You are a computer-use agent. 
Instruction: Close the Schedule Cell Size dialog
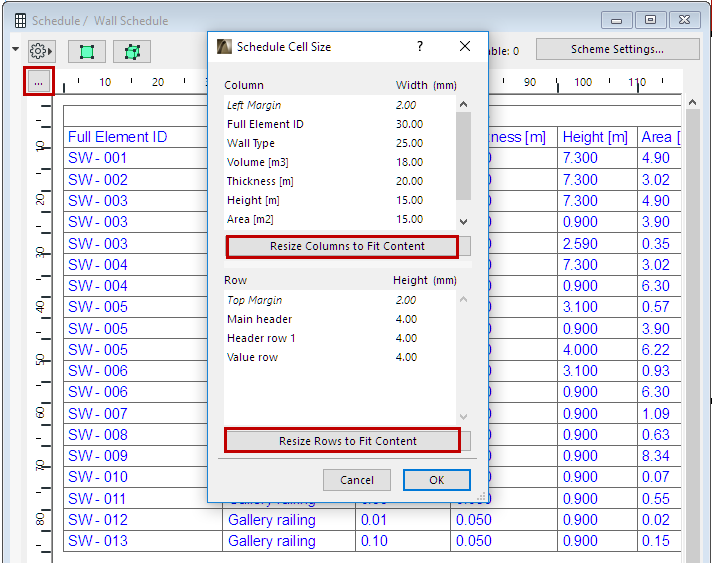click(x=465, y=47)
